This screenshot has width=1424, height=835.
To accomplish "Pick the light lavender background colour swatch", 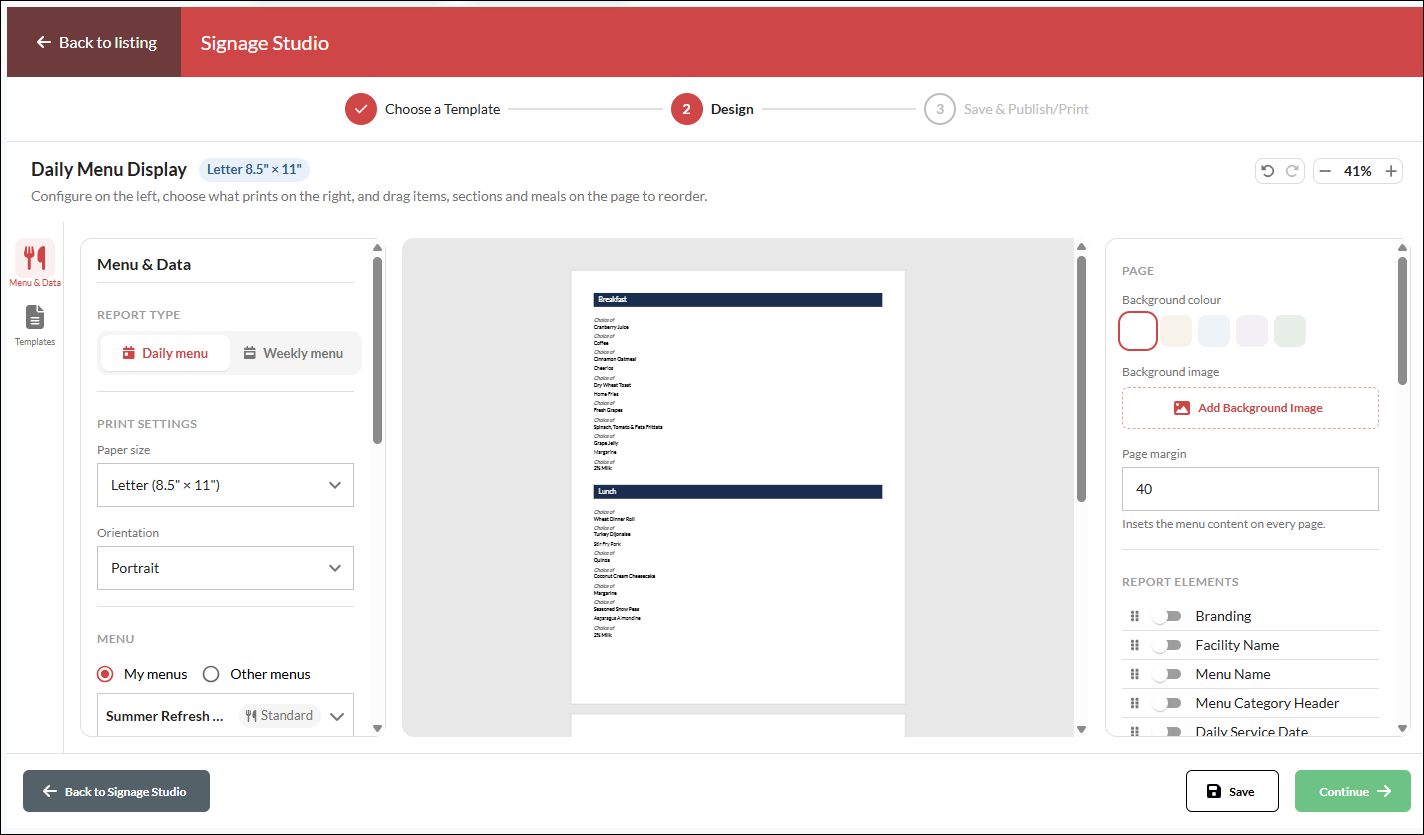I will point(1252,331).
